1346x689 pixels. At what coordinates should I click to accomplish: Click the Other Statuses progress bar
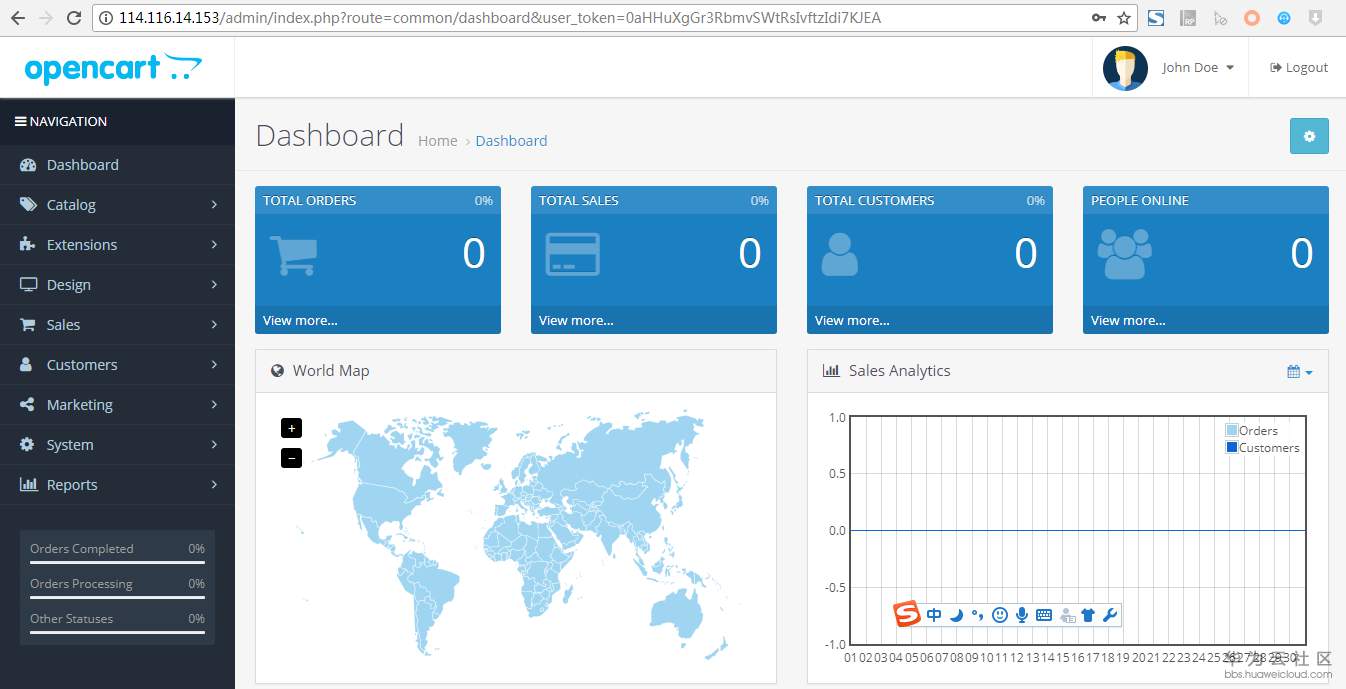click(117, 633)
